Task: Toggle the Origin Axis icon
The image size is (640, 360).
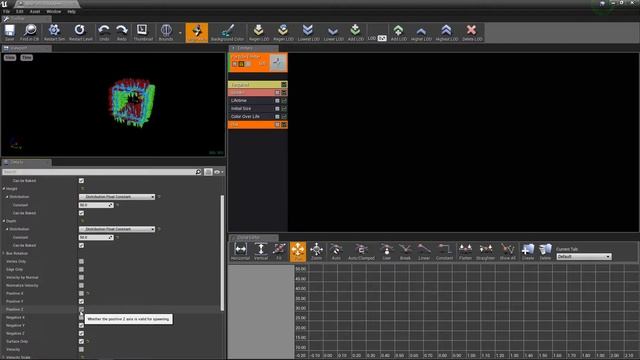Action: [197, 32]
